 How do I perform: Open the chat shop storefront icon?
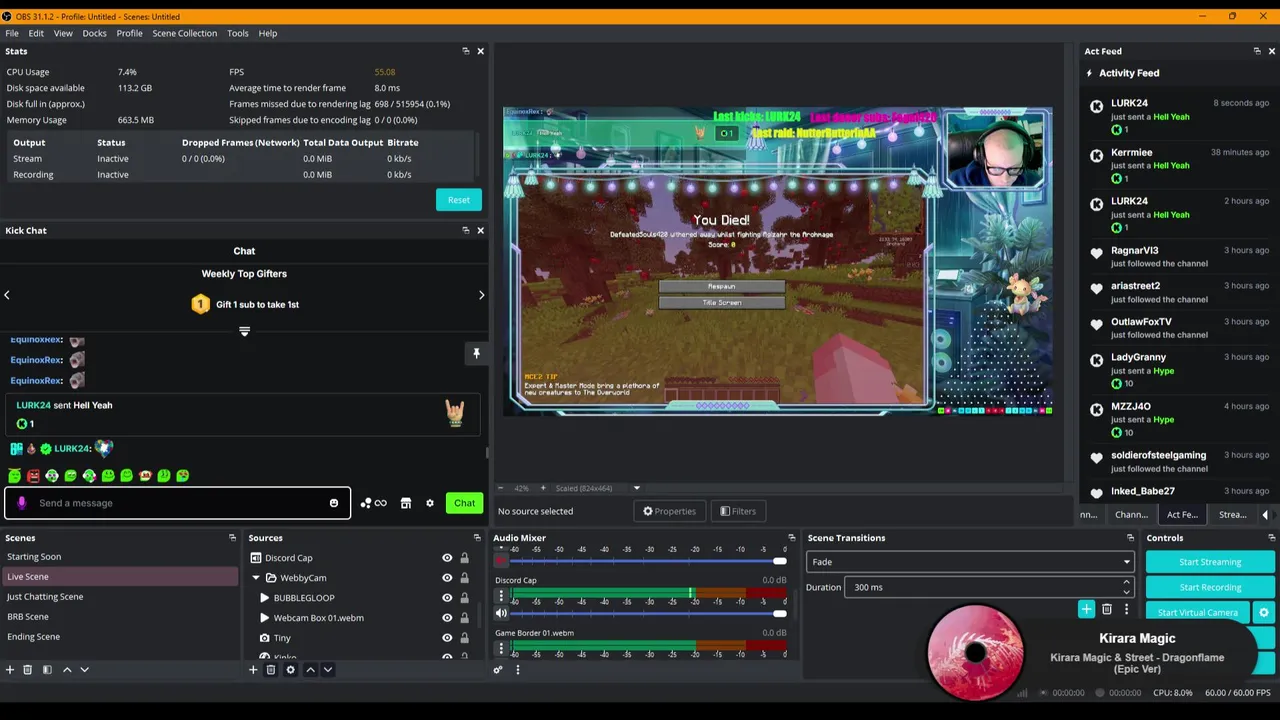pyautogui.click(x=406, y=503)
